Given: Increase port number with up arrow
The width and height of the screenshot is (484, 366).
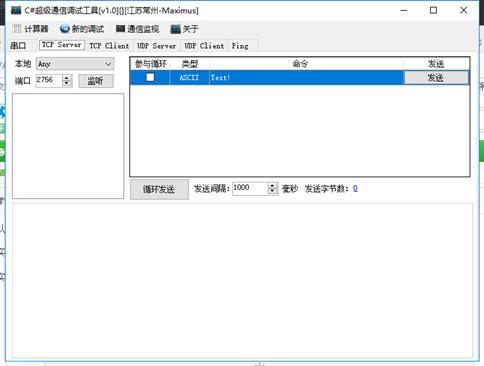Looking at the screenshot, I should 67,78.
